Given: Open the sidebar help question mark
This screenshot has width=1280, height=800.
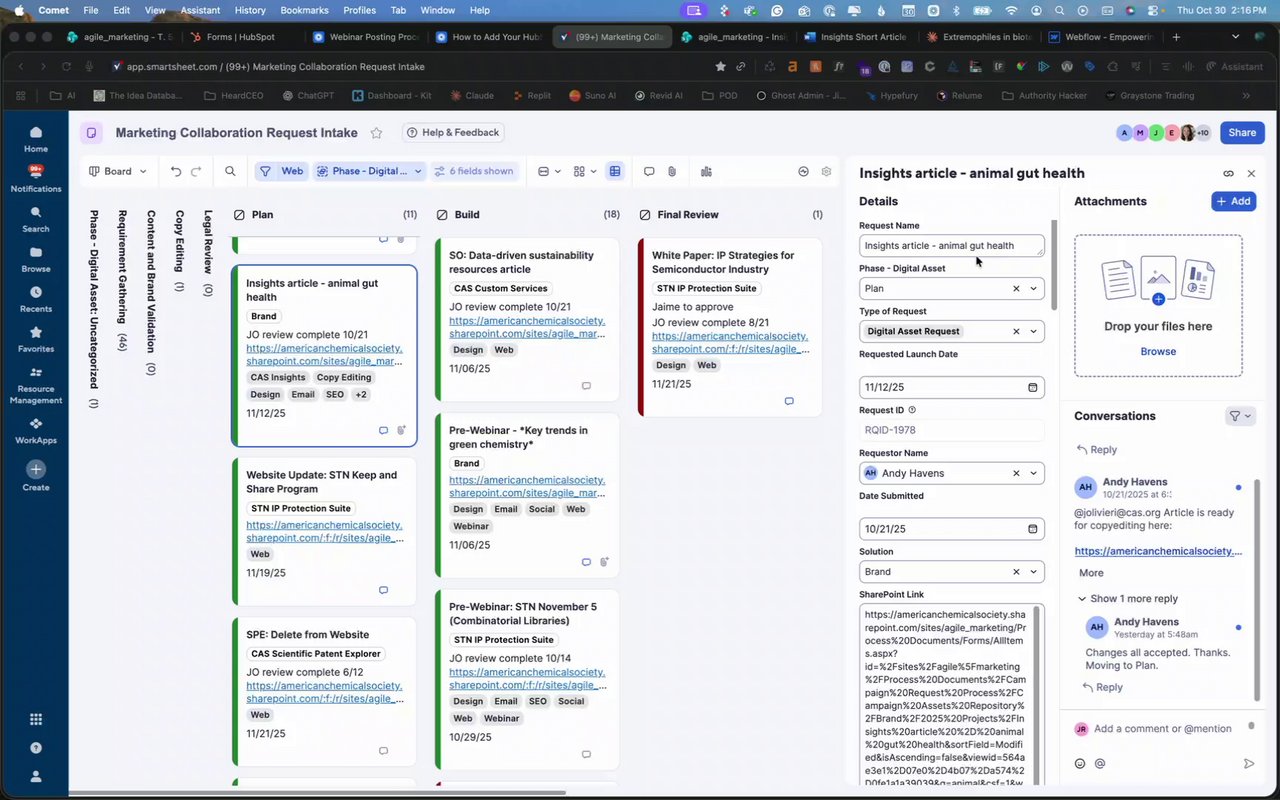Looking at the screenshot, I should click(x=36, y=747).
